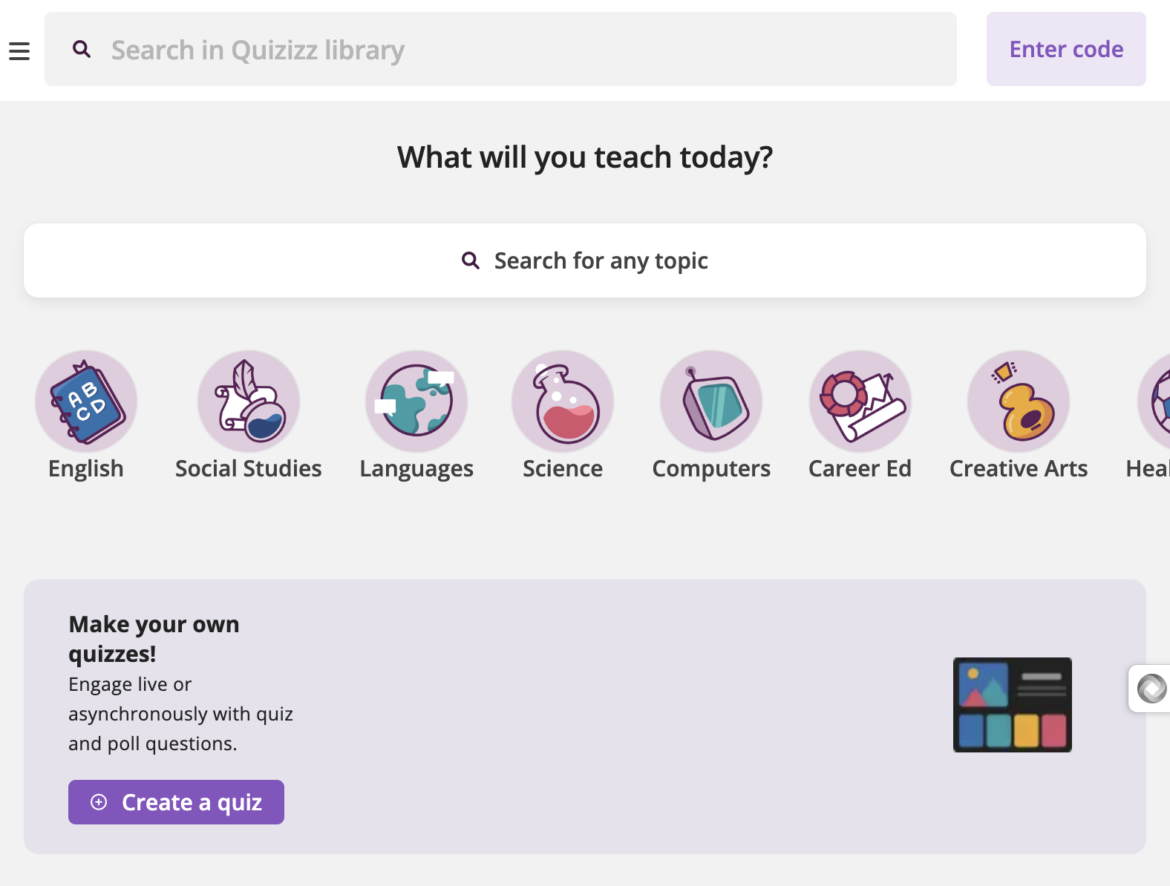Click the English category label text
This screenshot has width=1170, height=886.
(85, 468)
